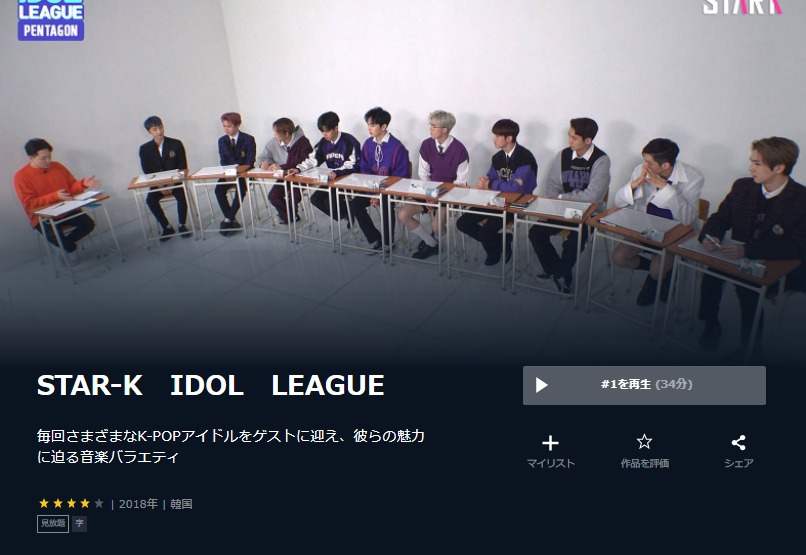Click the 字 subtitle badge
The height and width of the screenshot is (555, 806).
[79, 524]
